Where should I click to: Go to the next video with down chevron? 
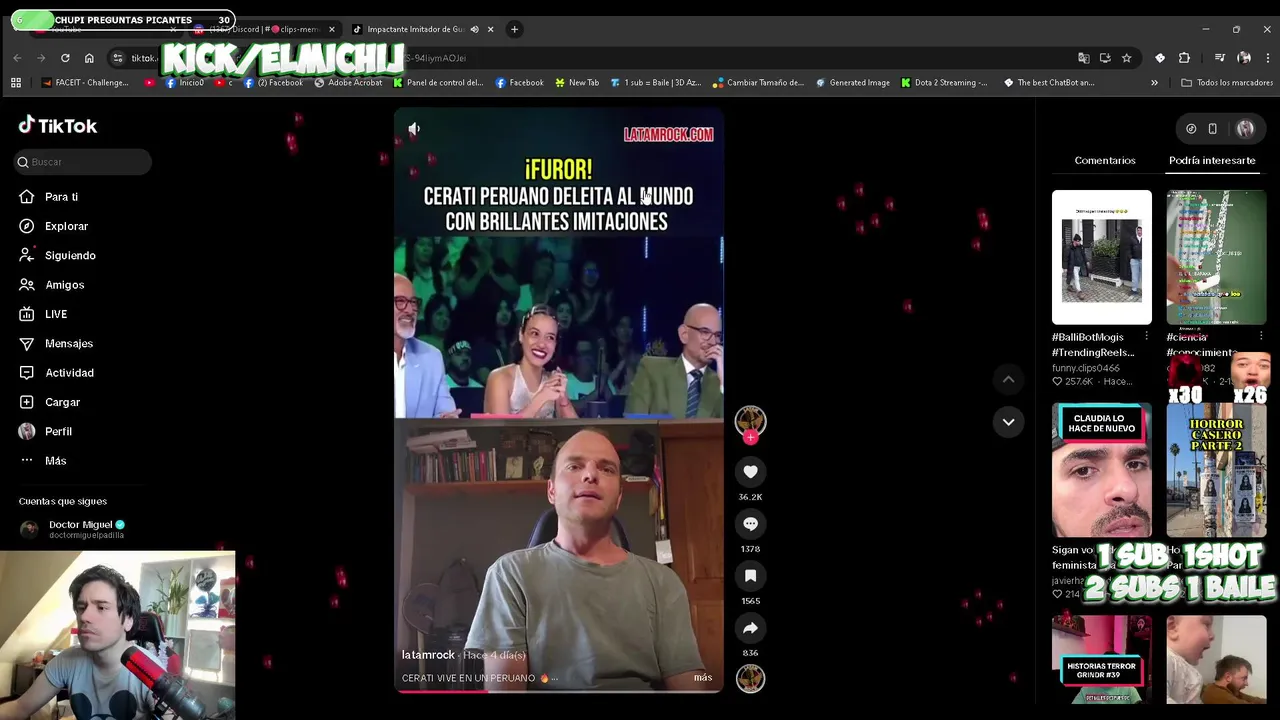[x=1008, y=422]
